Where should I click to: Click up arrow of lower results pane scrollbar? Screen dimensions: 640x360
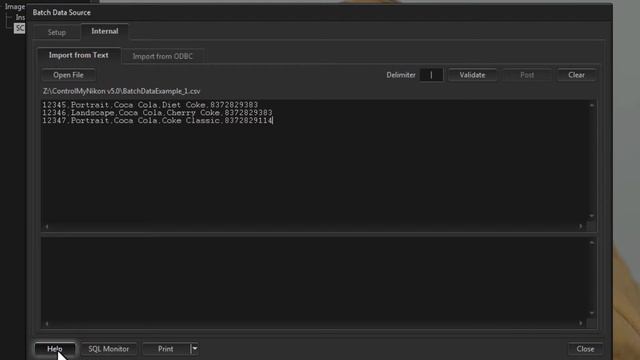tap(591, 243)
